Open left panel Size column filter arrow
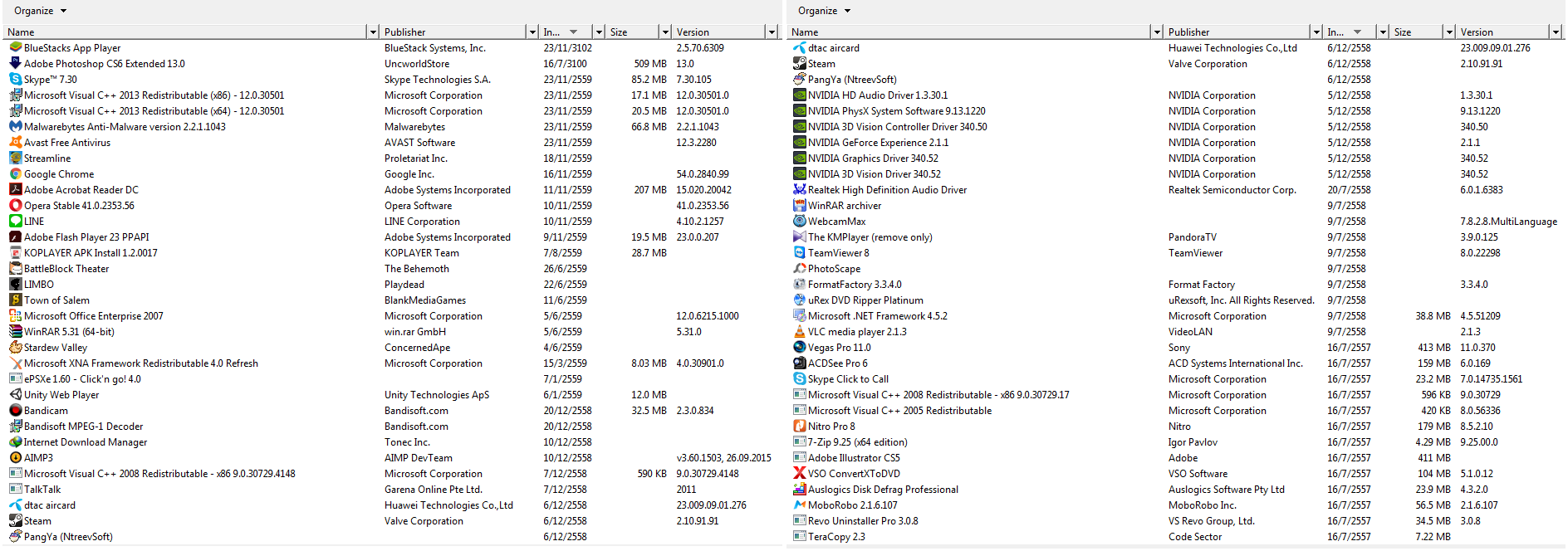This screenshot has width=1568, height=551. click(x=665, y=32)
